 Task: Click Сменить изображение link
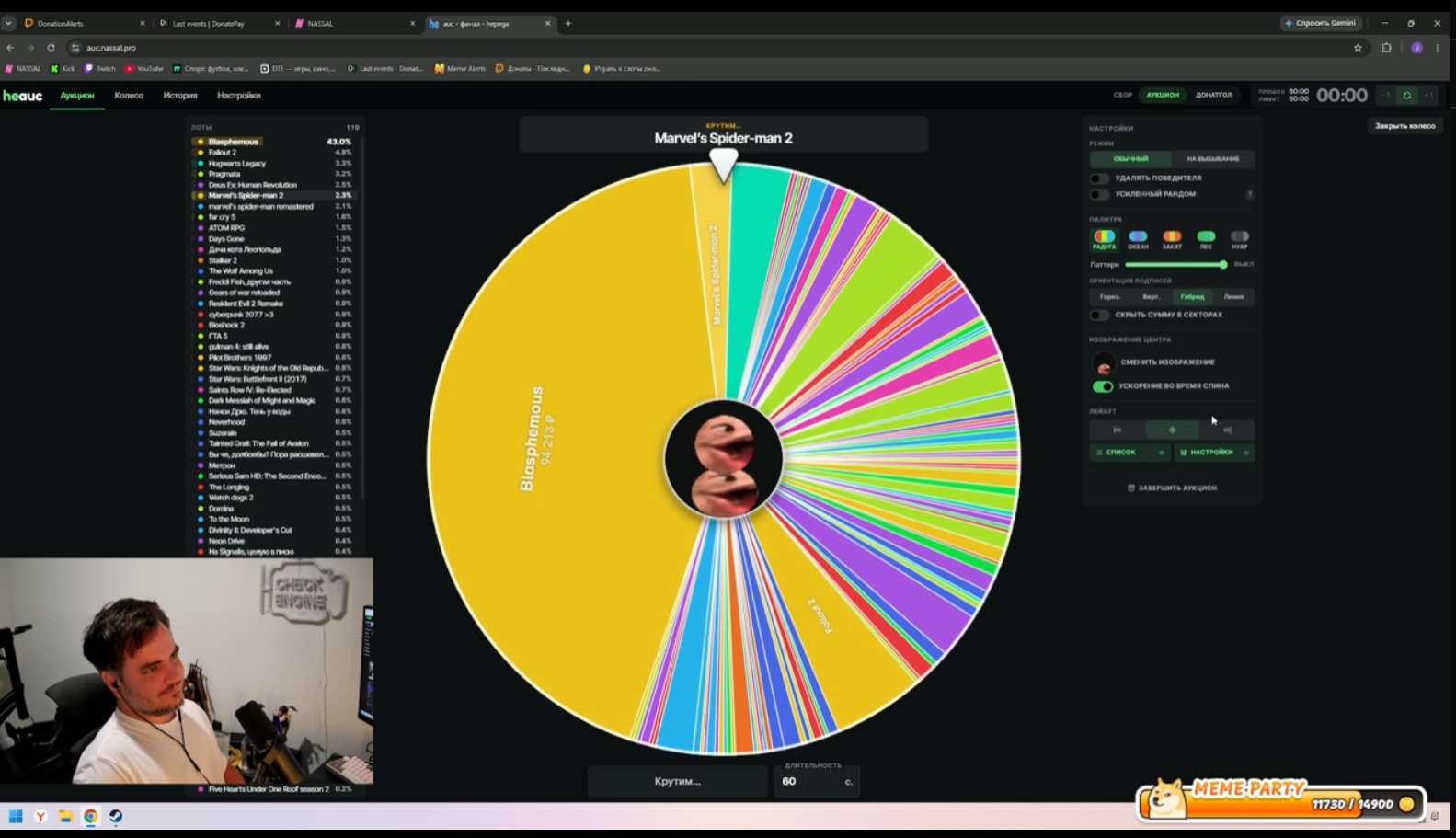point(1167,362)
